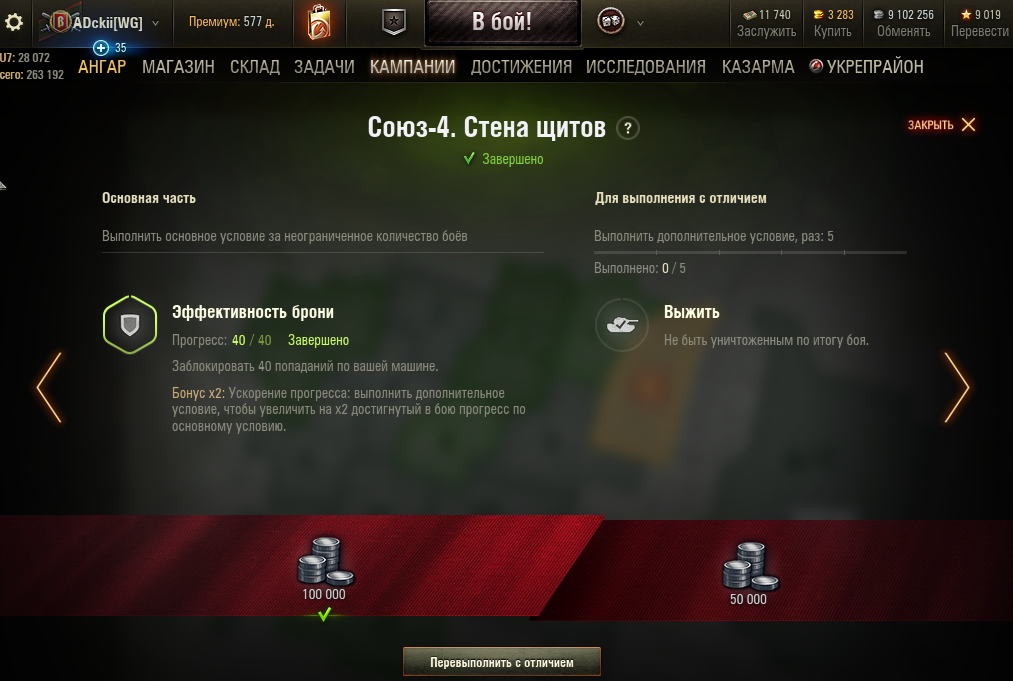Open the premium shop bag icon
The image size is (1013, 681).
[x=319, y=23]
